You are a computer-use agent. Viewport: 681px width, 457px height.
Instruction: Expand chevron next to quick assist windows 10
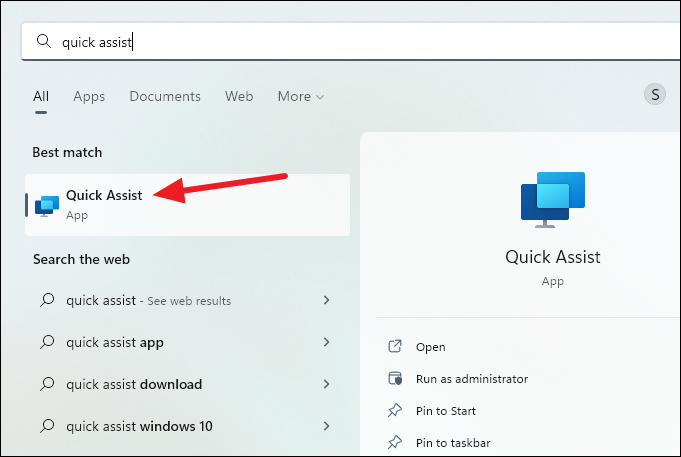coord(326,426)
